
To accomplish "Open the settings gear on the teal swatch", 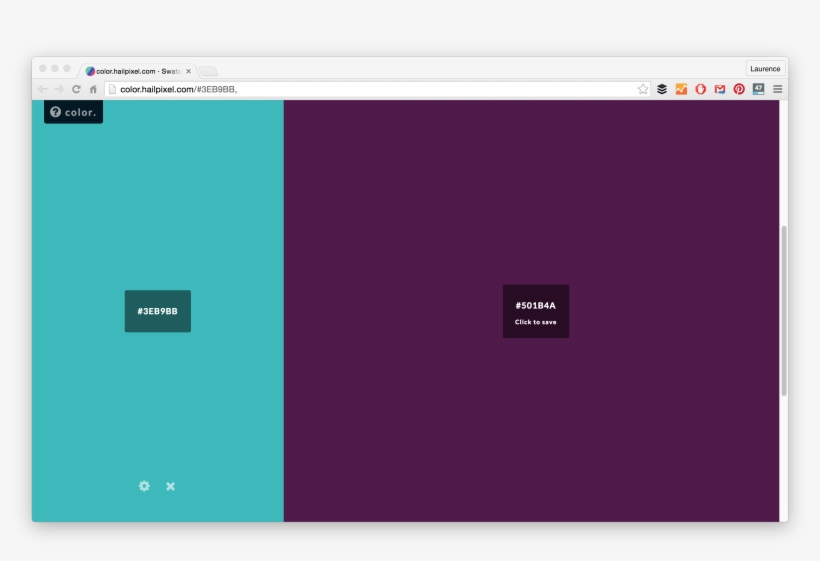I will click(144, 486).
